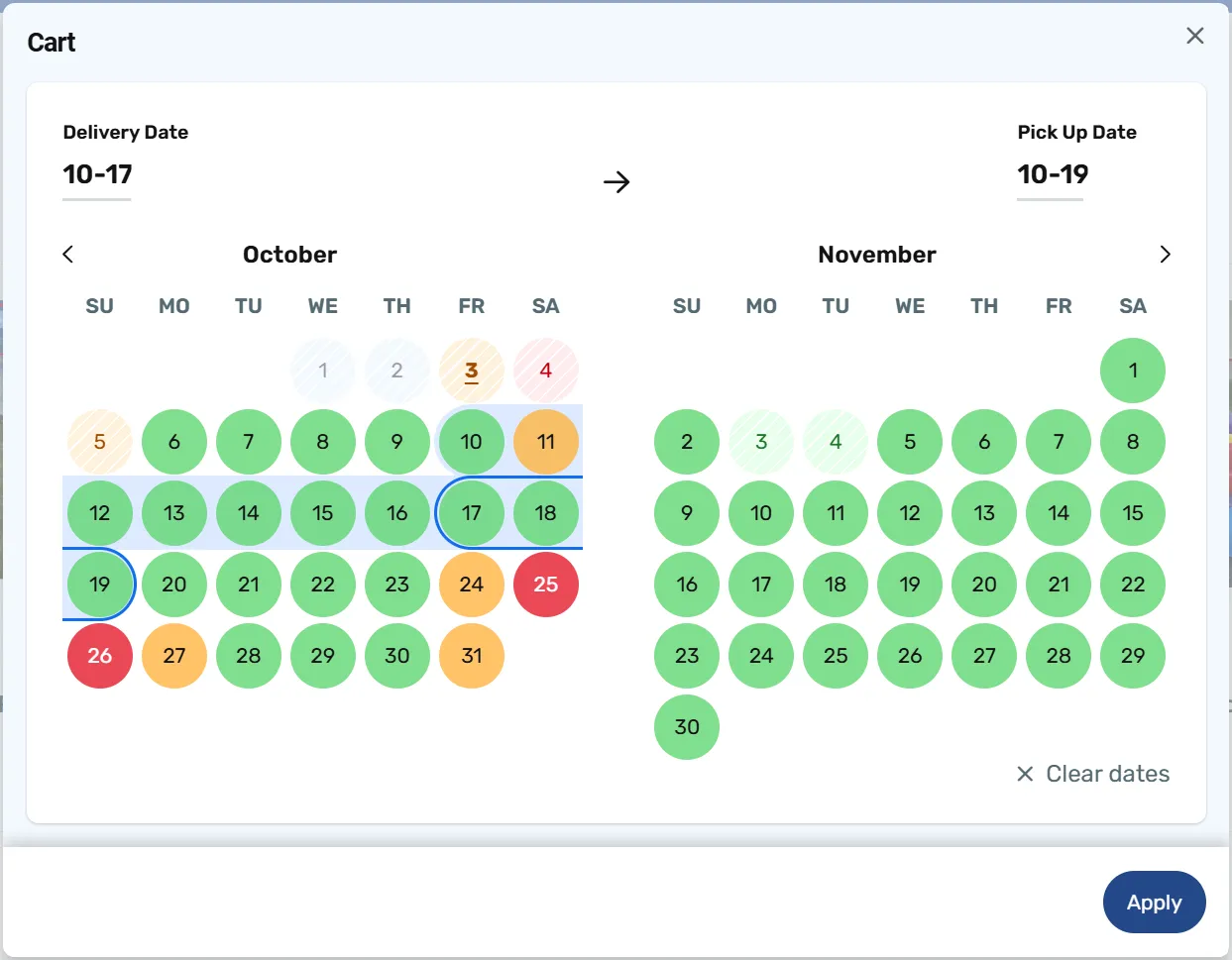
Task: Pick November 15 as a date
Action: (1133, 513)
